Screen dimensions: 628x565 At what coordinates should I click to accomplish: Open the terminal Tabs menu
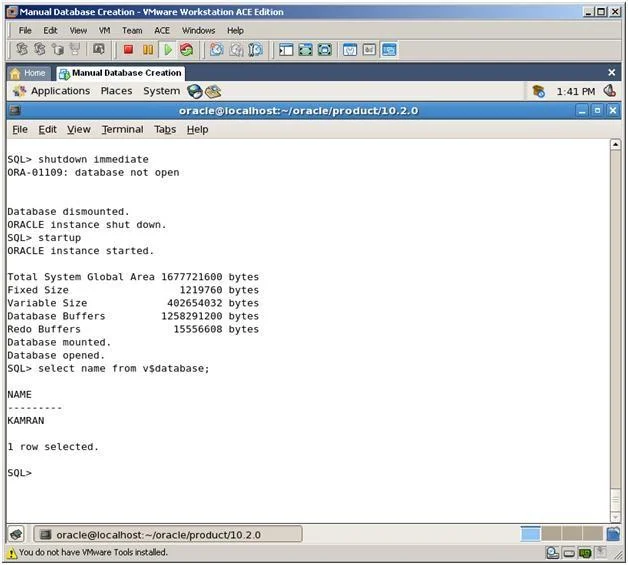(x=165, y=130)
